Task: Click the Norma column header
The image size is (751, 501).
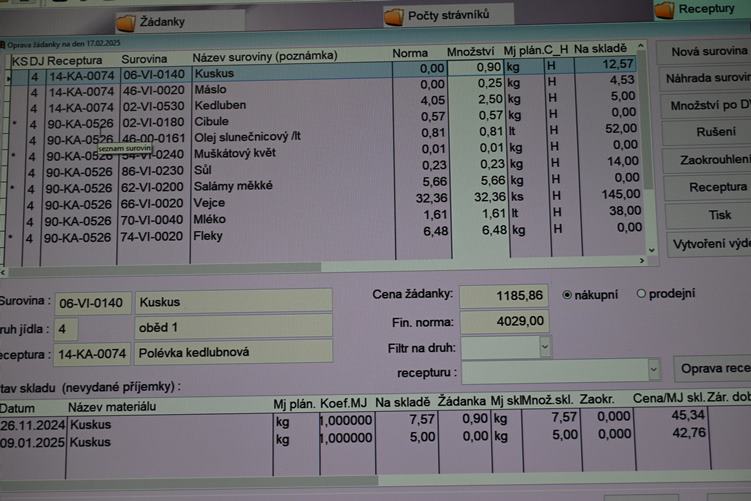Action: 410,53
